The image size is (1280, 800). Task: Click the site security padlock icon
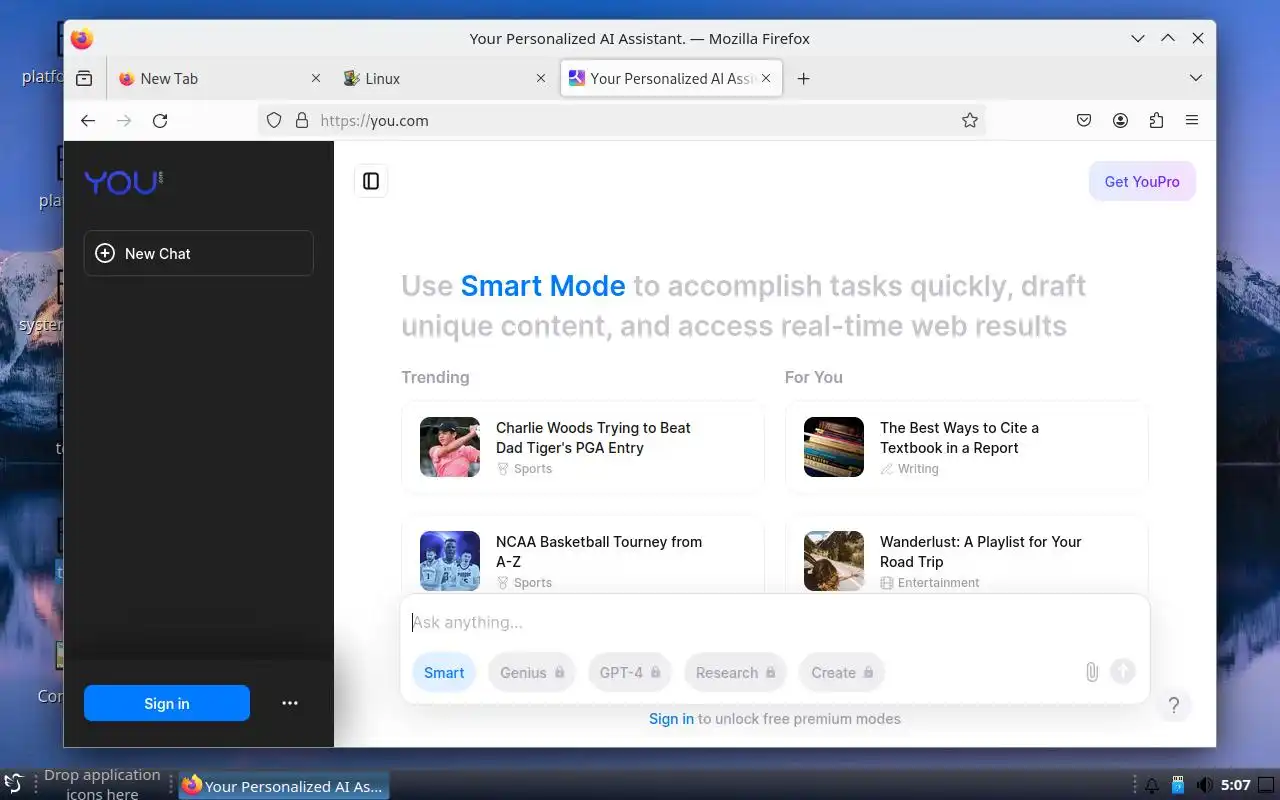tap(302, 120)
